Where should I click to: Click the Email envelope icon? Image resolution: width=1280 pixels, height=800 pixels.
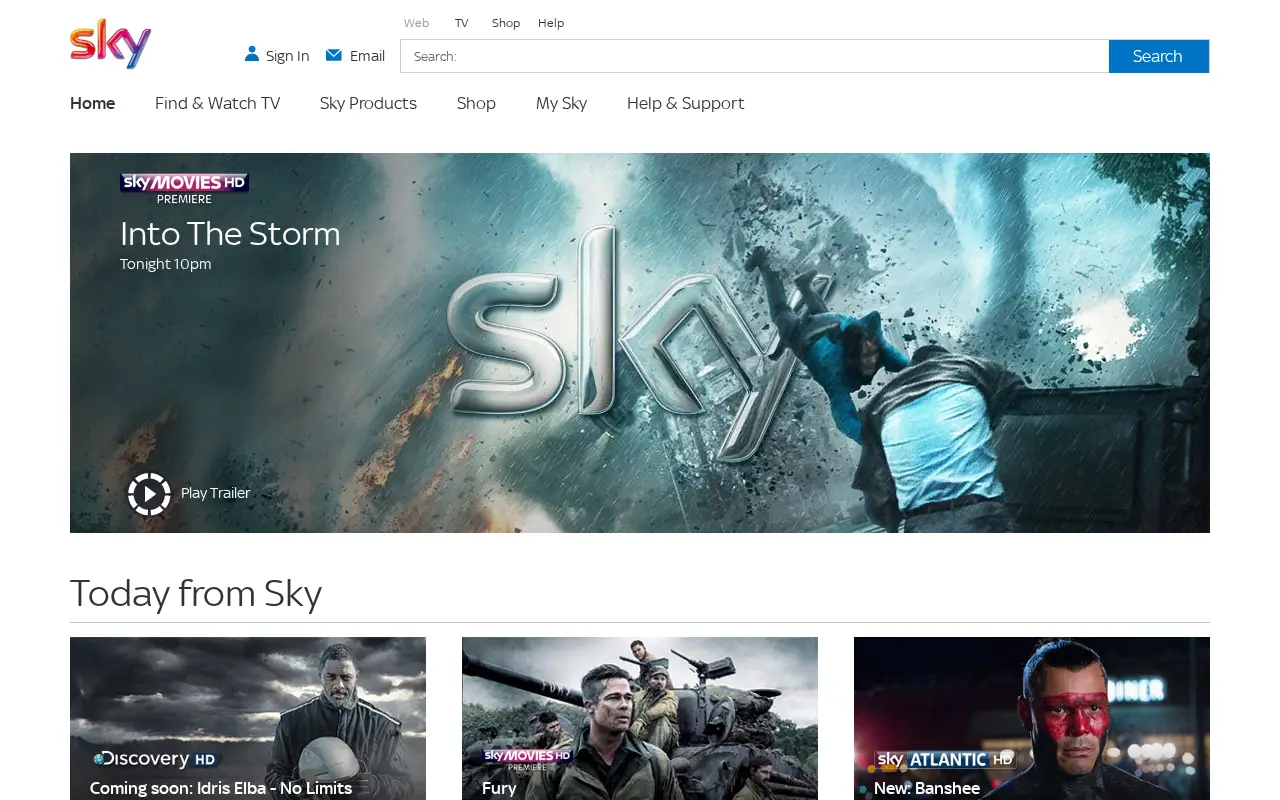[x=334, y=55]
